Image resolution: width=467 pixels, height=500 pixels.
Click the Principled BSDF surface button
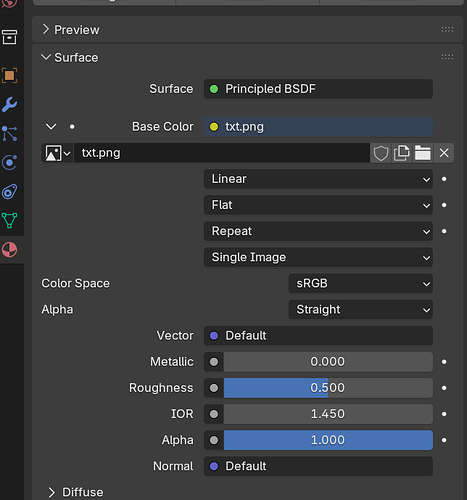(x=318, y=89)
